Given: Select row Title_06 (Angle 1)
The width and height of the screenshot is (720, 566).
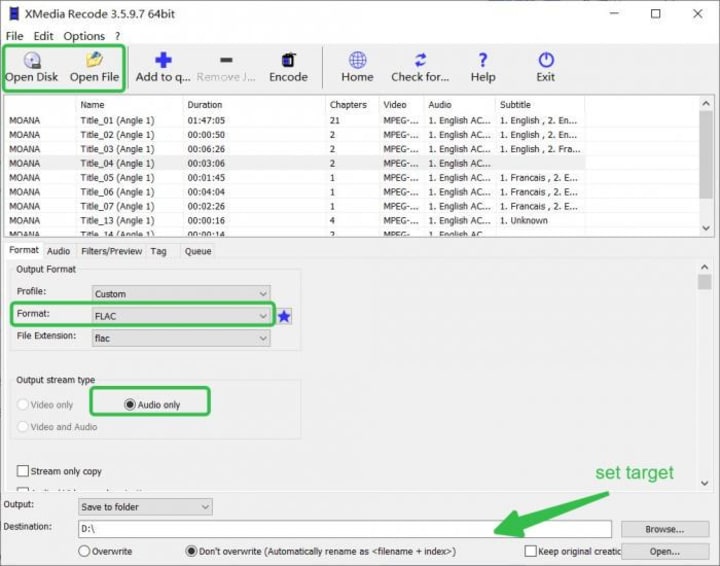Looking at the screenshot, I should [x=295, y=191].
